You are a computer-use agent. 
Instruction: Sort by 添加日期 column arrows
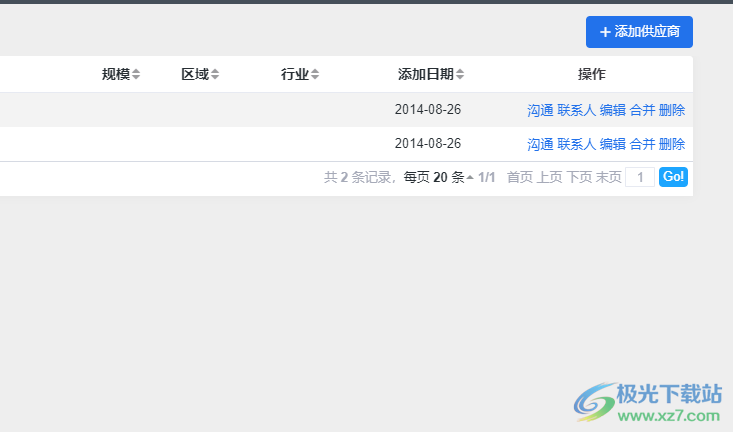click(x=460, y=74)
